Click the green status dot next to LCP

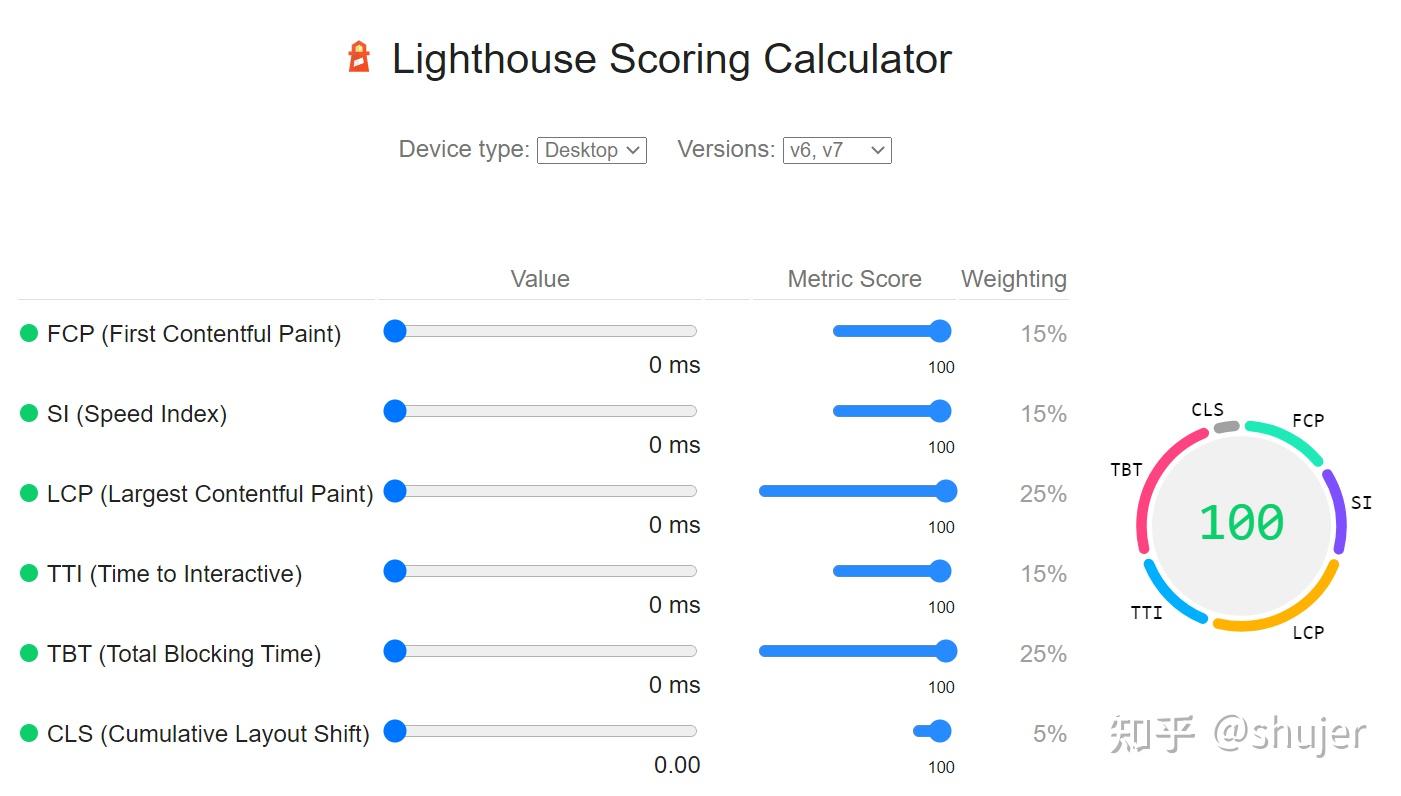[x=28, y=493]
